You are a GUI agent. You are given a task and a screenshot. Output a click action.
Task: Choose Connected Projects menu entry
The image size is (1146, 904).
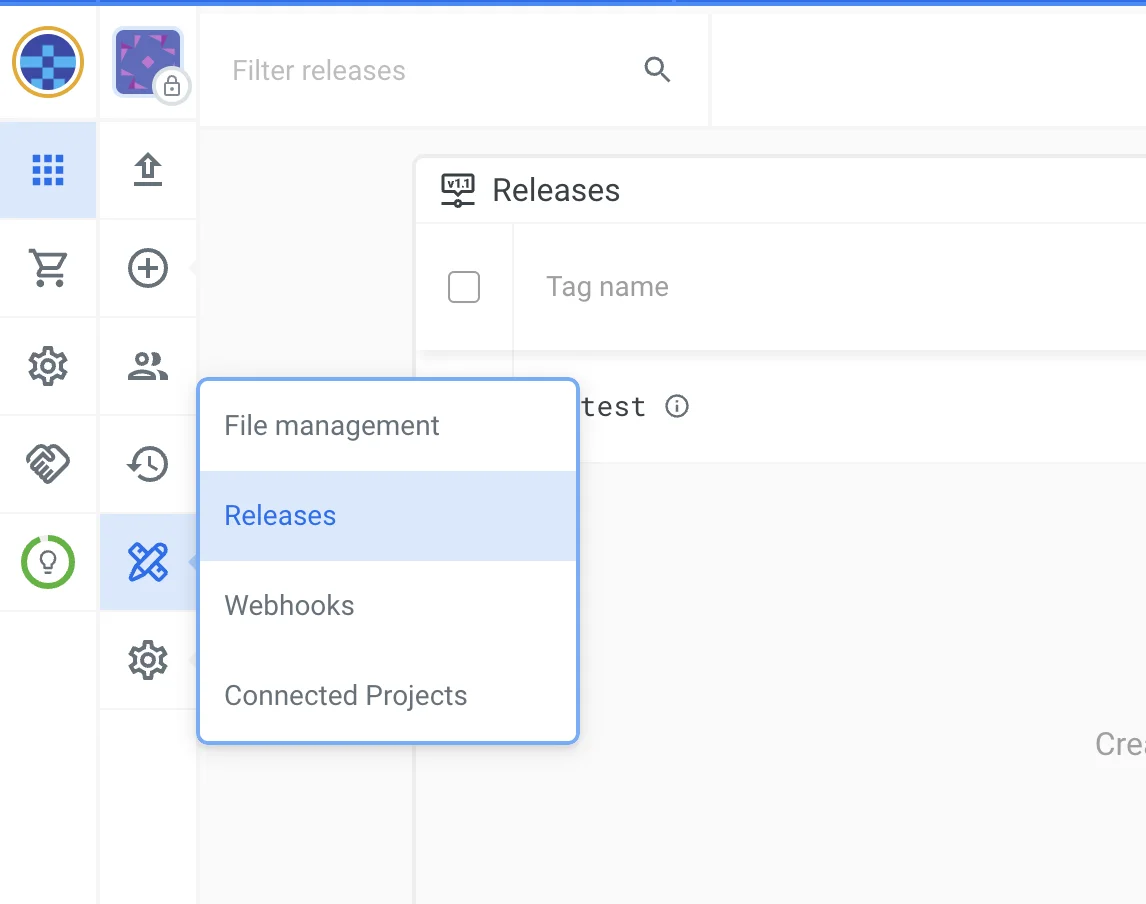346,696
